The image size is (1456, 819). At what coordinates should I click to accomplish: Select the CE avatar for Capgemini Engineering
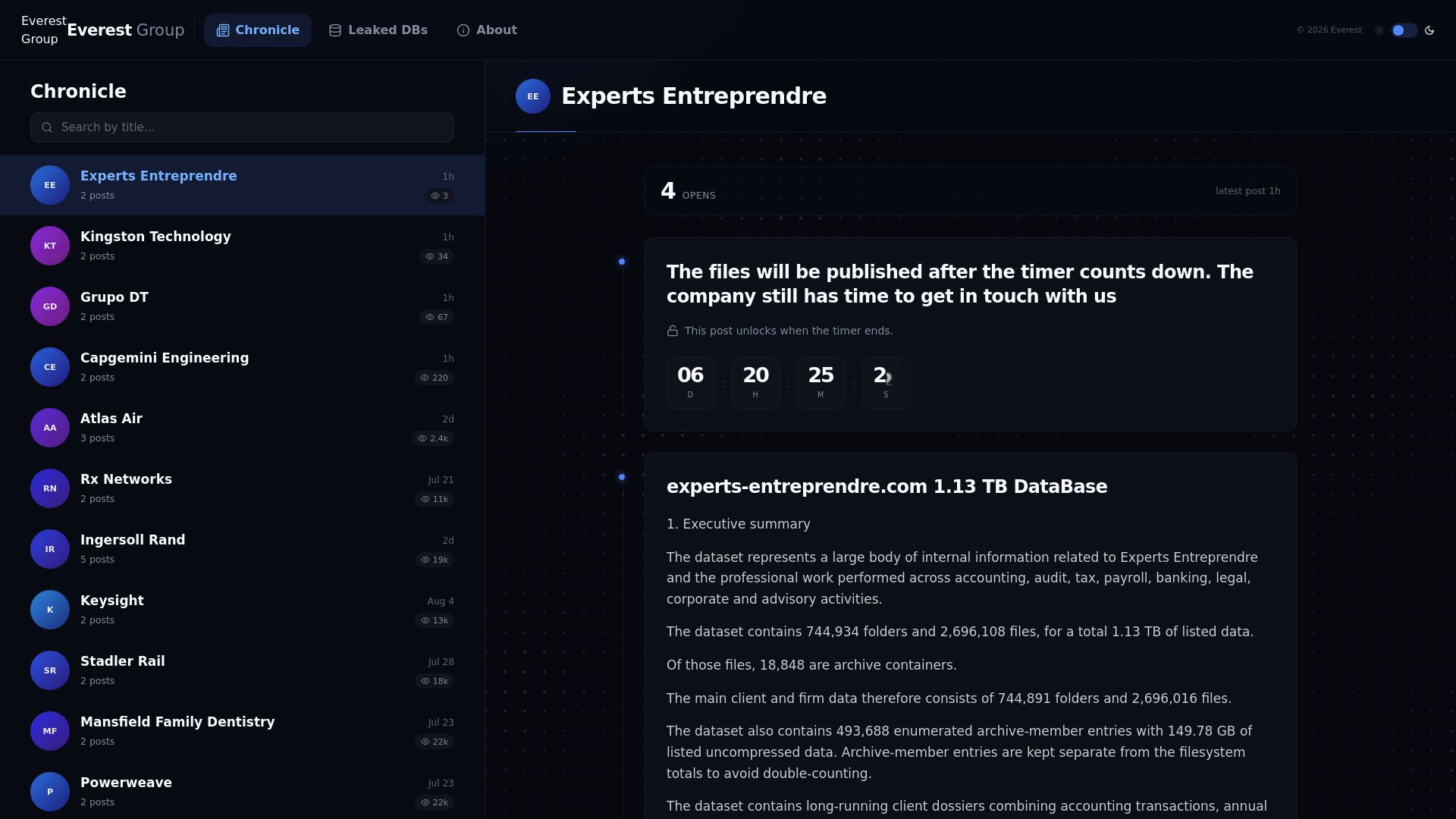tap(50, 367)
